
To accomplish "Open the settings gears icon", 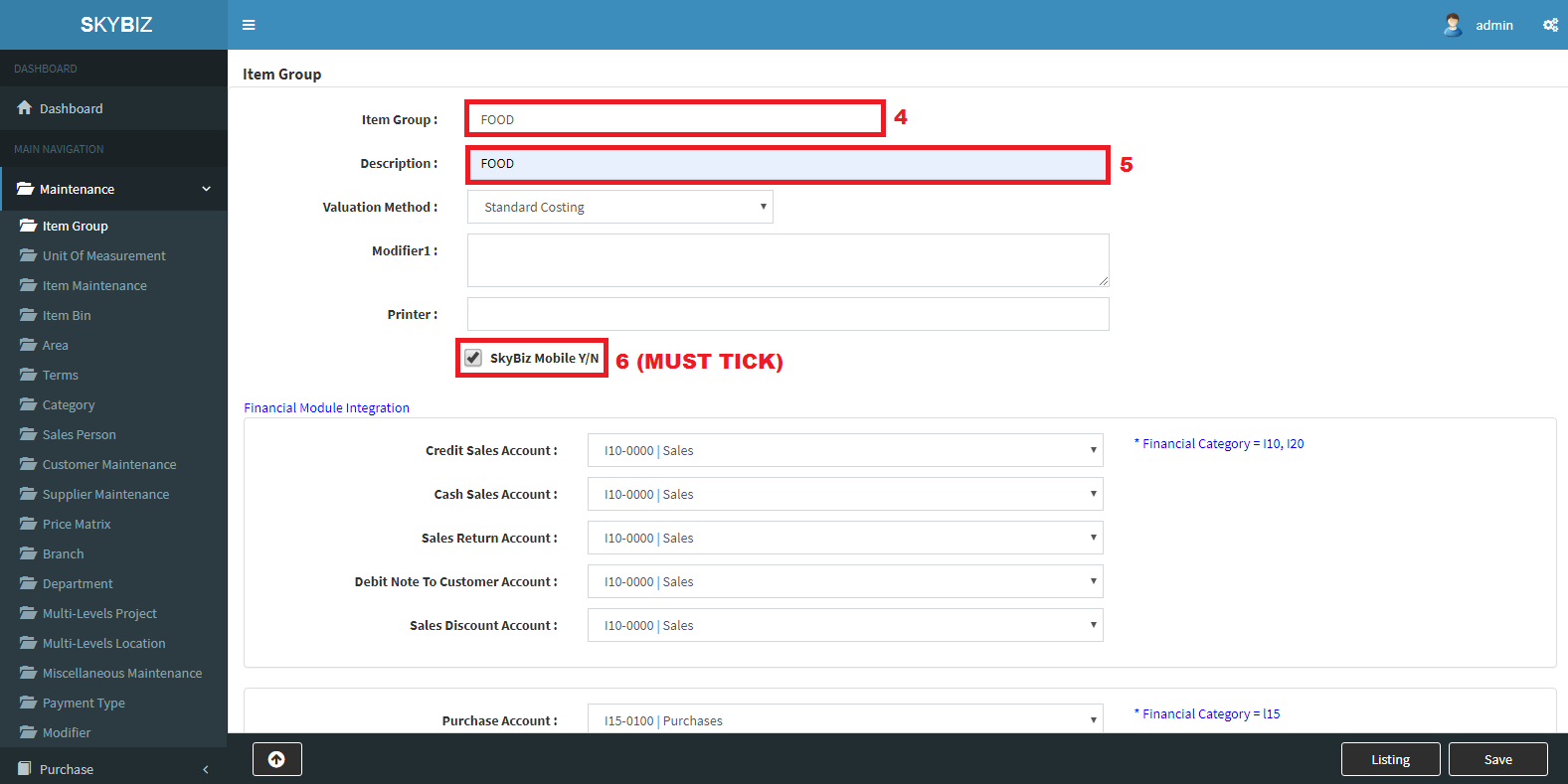I will click(1550, 25).
